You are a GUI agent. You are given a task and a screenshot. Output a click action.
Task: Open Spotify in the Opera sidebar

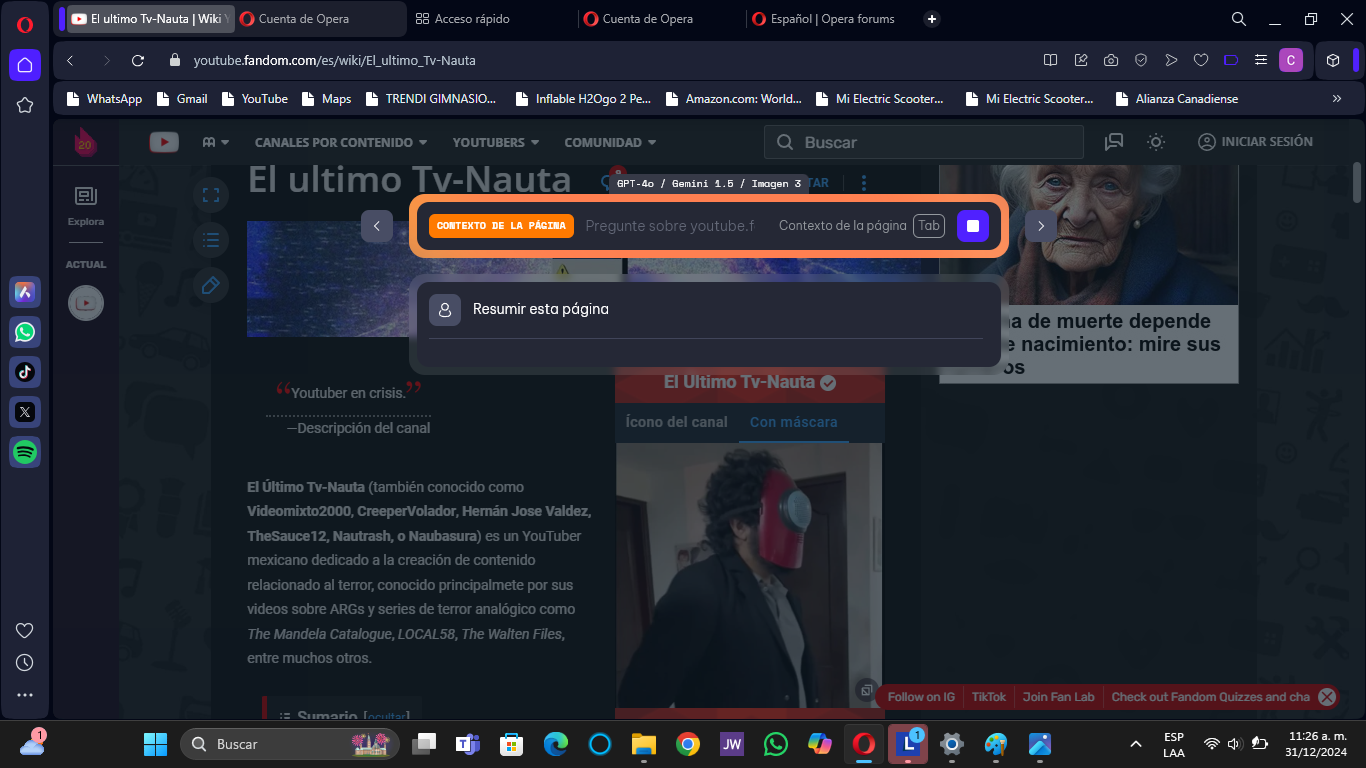click(x=25, y=452)
